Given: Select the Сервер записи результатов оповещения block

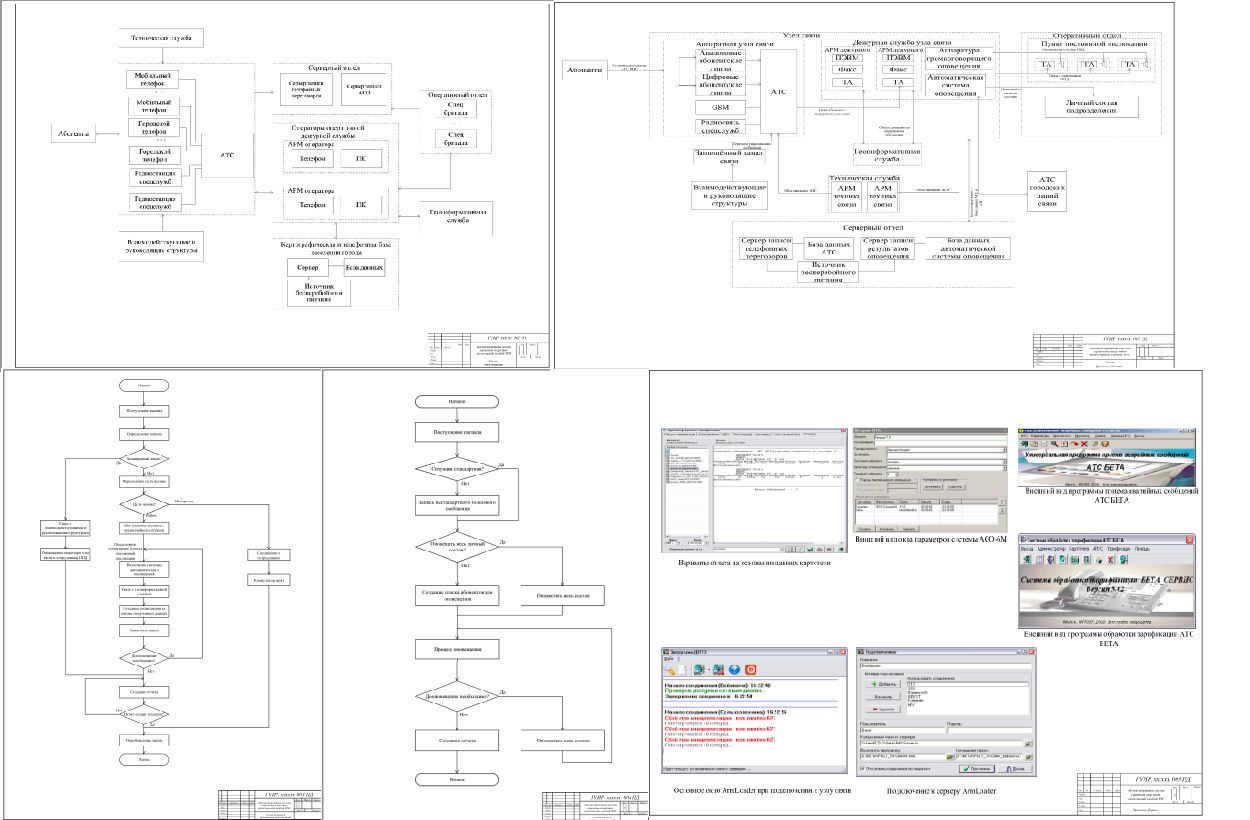Looking at the screenshot, I should 887,248.
